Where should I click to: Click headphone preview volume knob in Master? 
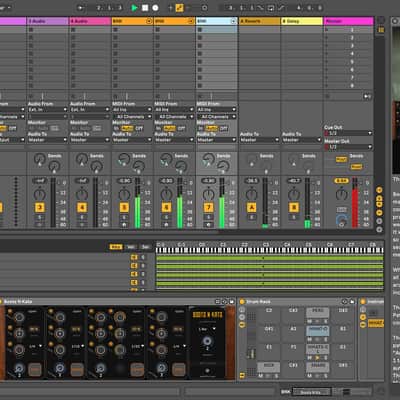point(341,220)
